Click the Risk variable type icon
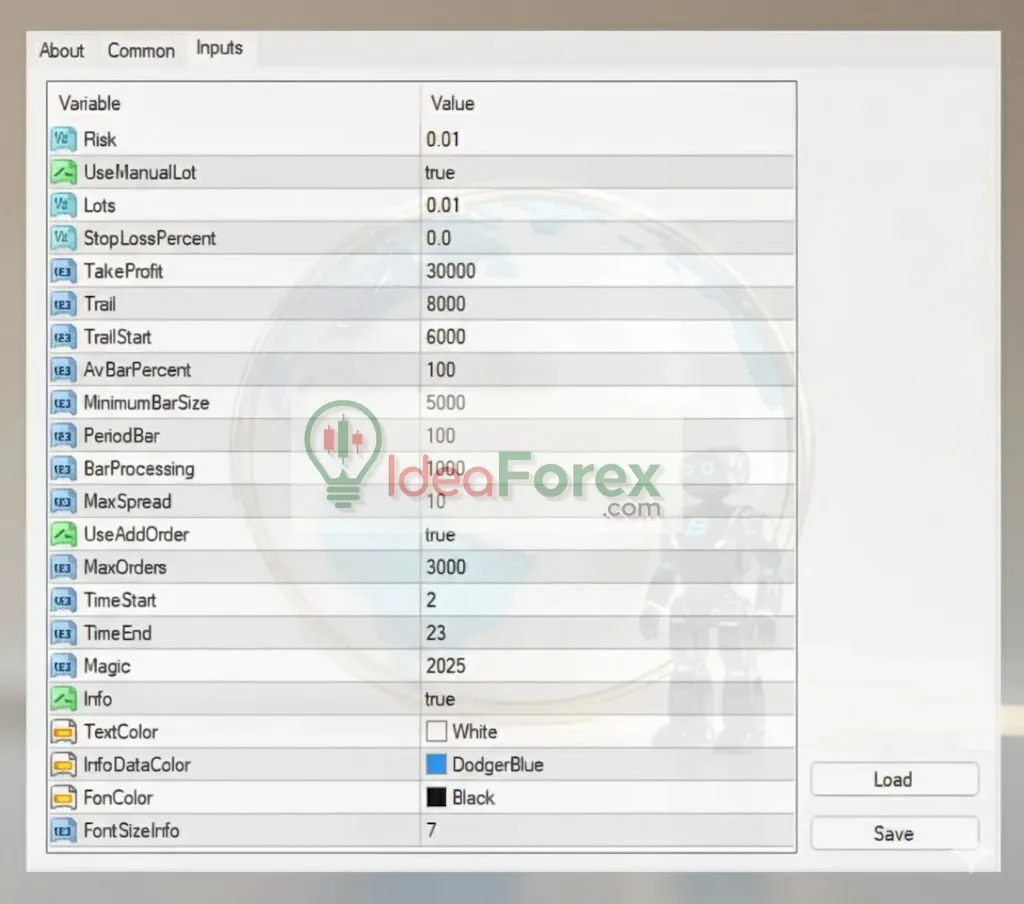The width and height of the screenshot is (1024, 904). tap(64, 139)
